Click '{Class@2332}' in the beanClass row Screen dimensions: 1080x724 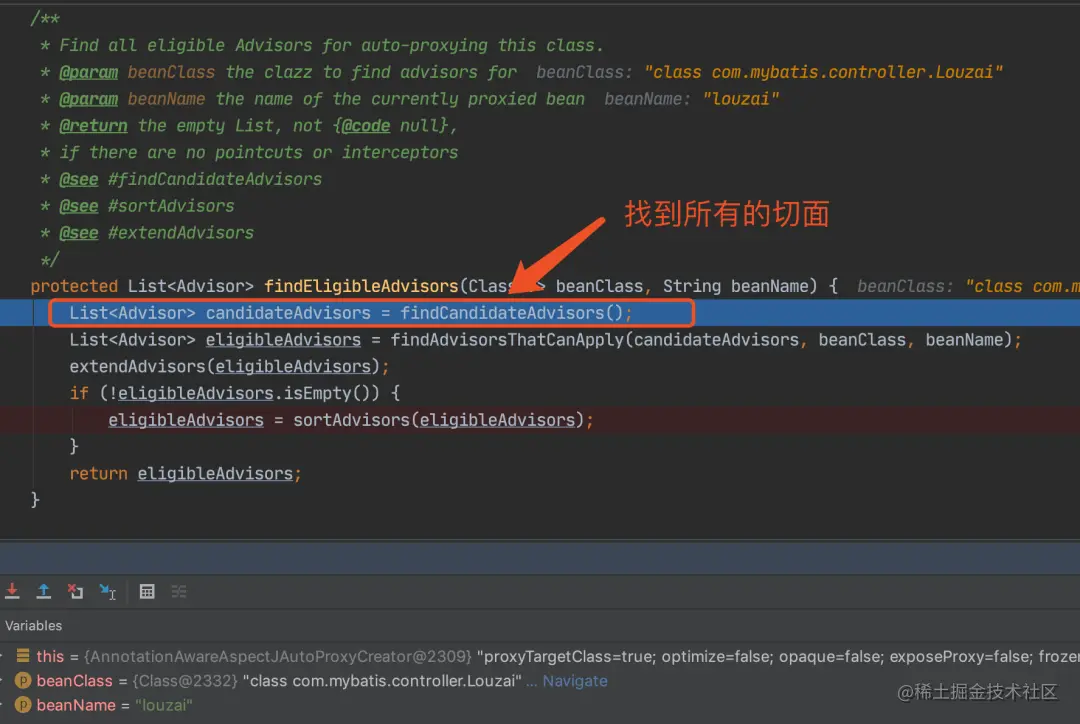pos(185,681)
